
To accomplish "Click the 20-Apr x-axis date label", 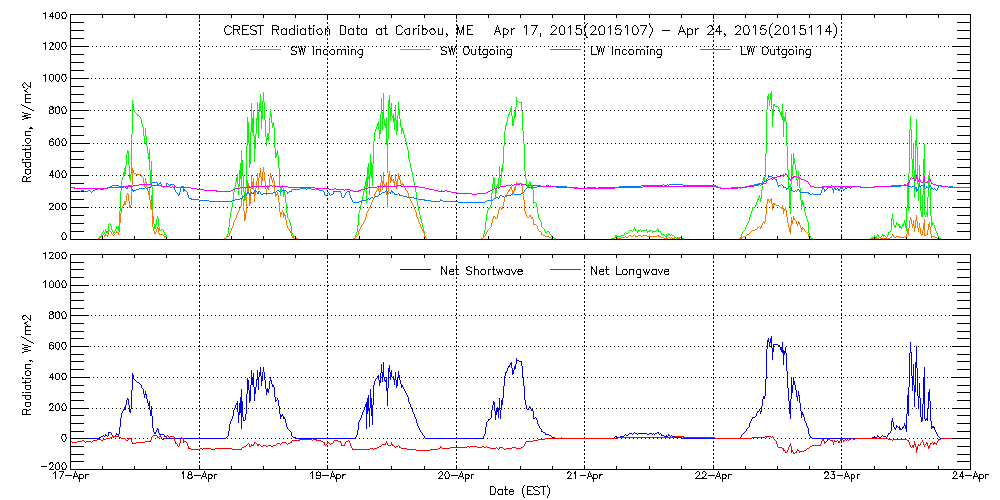I will point(456,477).
